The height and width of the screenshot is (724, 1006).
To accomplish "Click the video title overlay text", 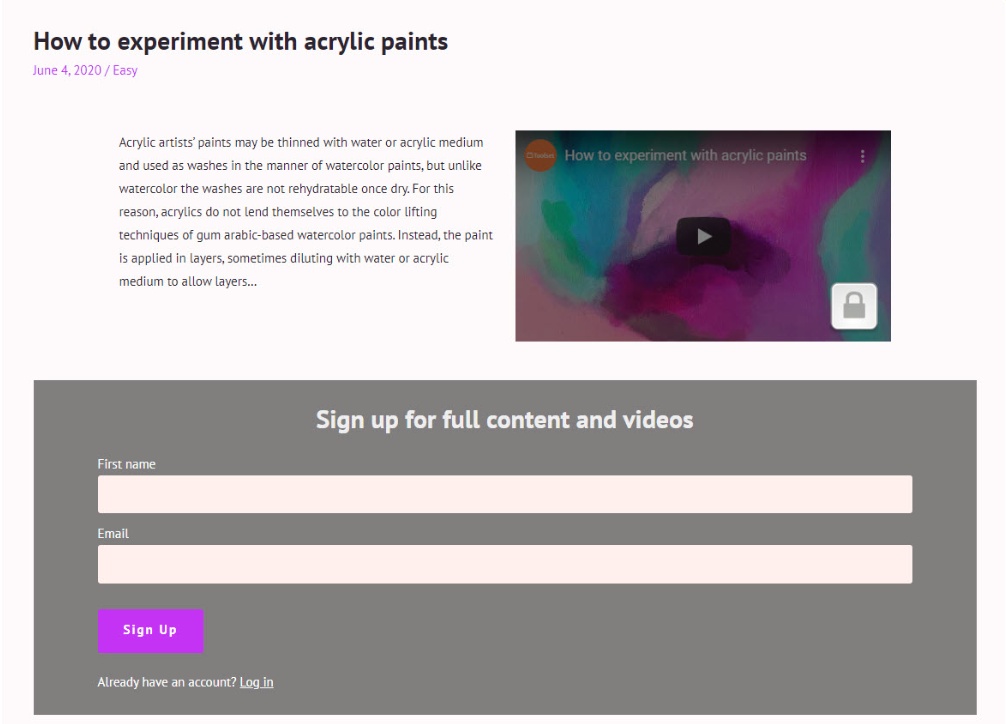I will [685, 156].
